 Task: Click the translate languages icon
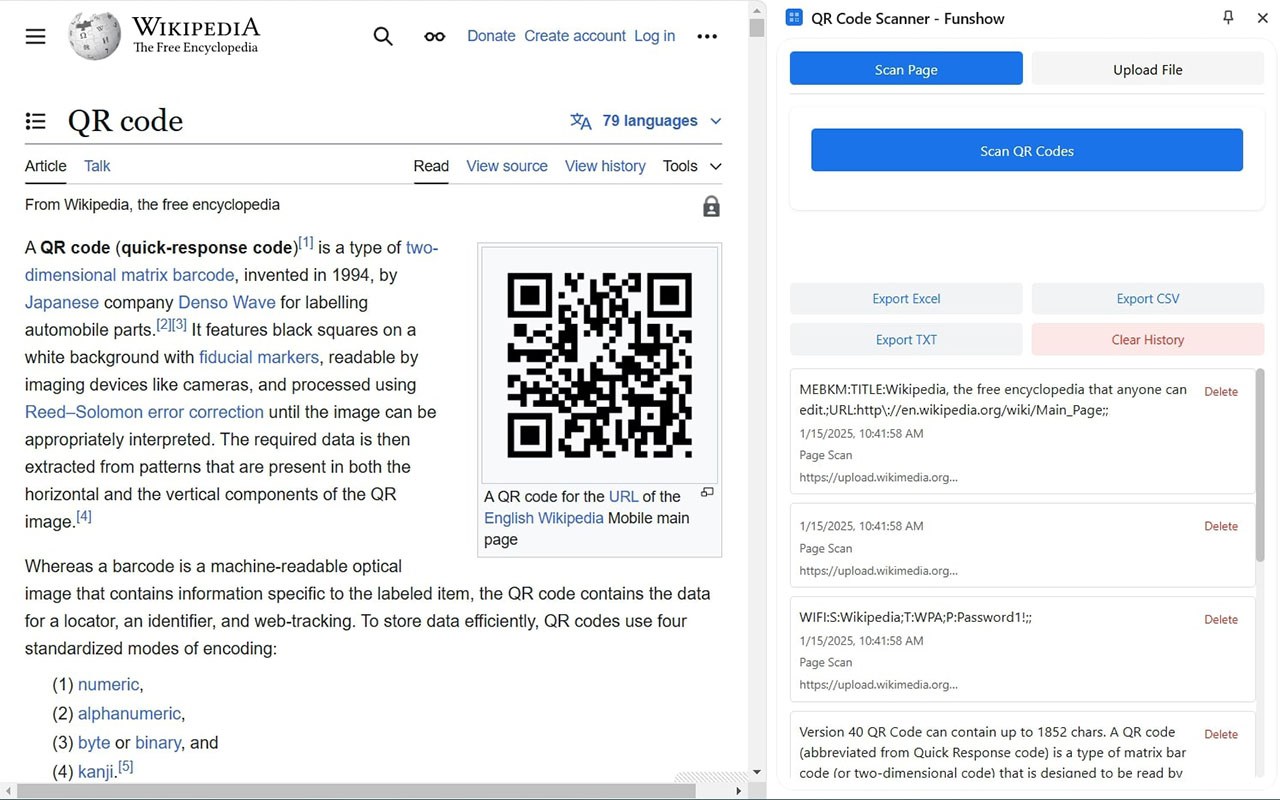[581, 121]
